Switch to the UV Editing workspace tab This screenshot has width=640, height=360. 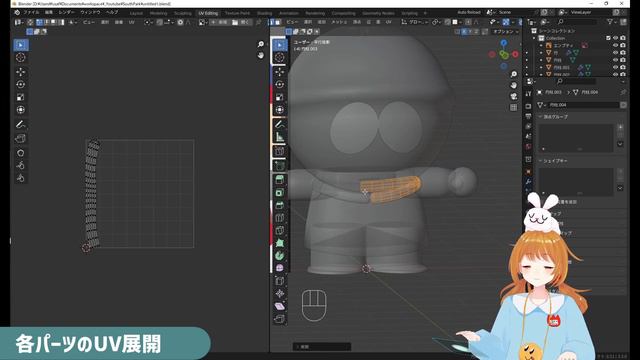pyautogui.click(x=208, y=13)
